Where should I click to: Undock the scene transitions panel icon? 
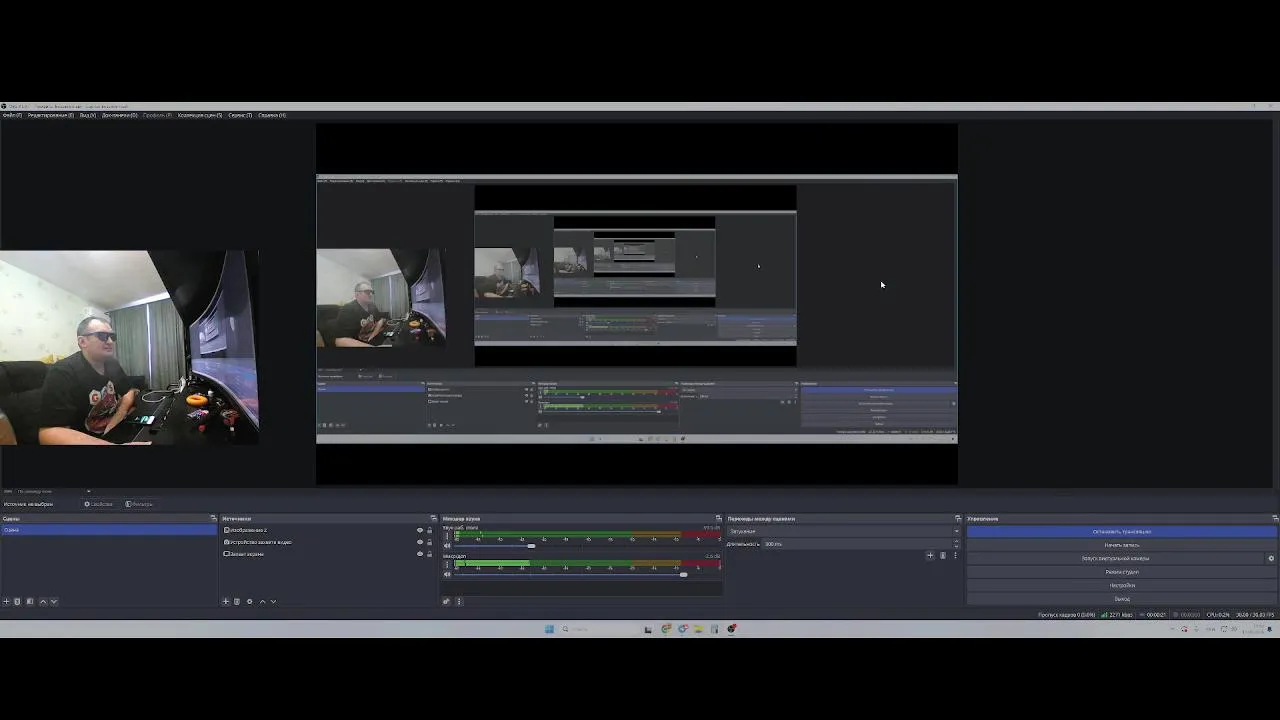pos(957,518)
